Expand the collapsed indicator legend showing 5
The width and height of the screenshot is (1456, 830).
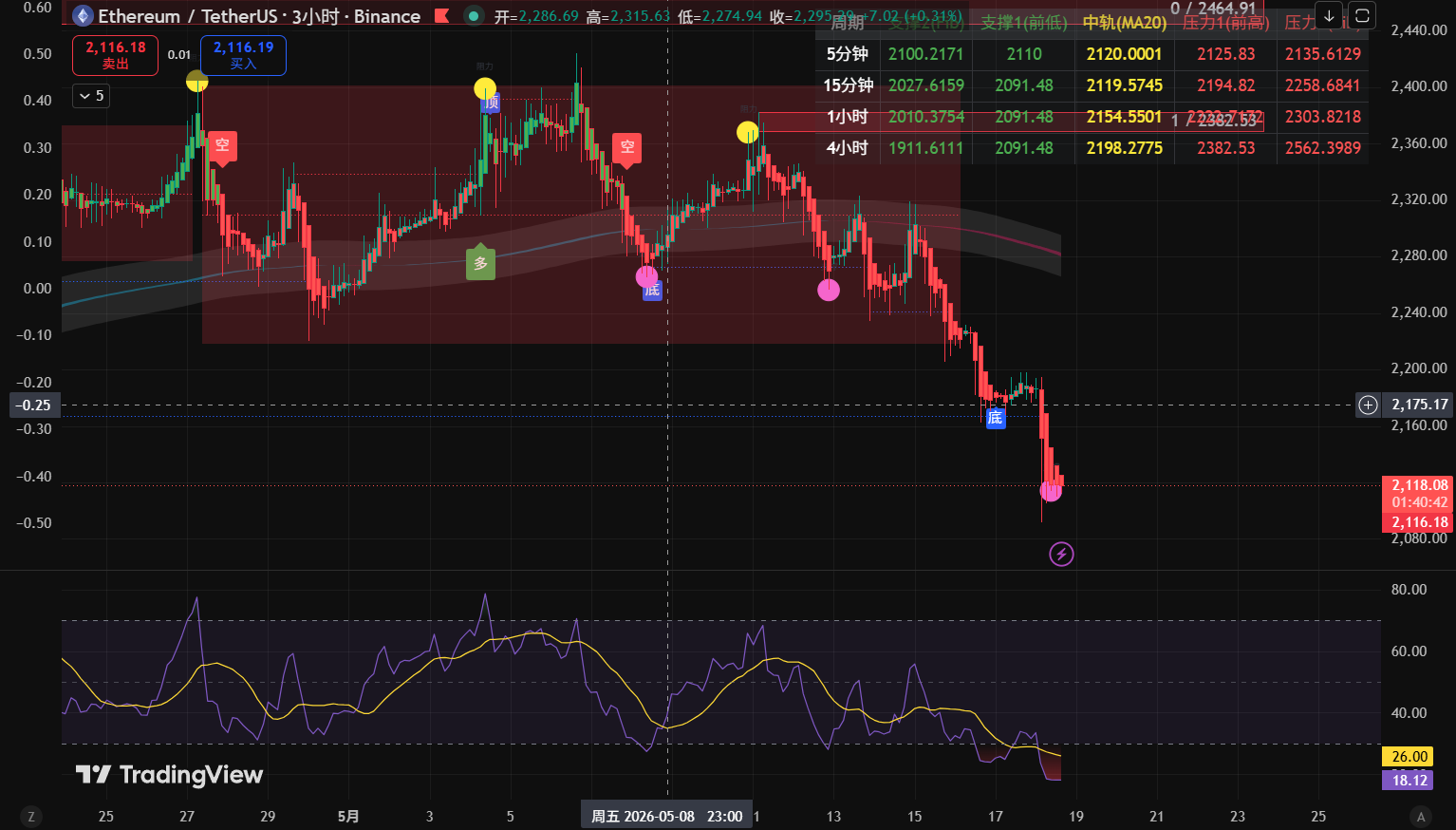(91, 96)
